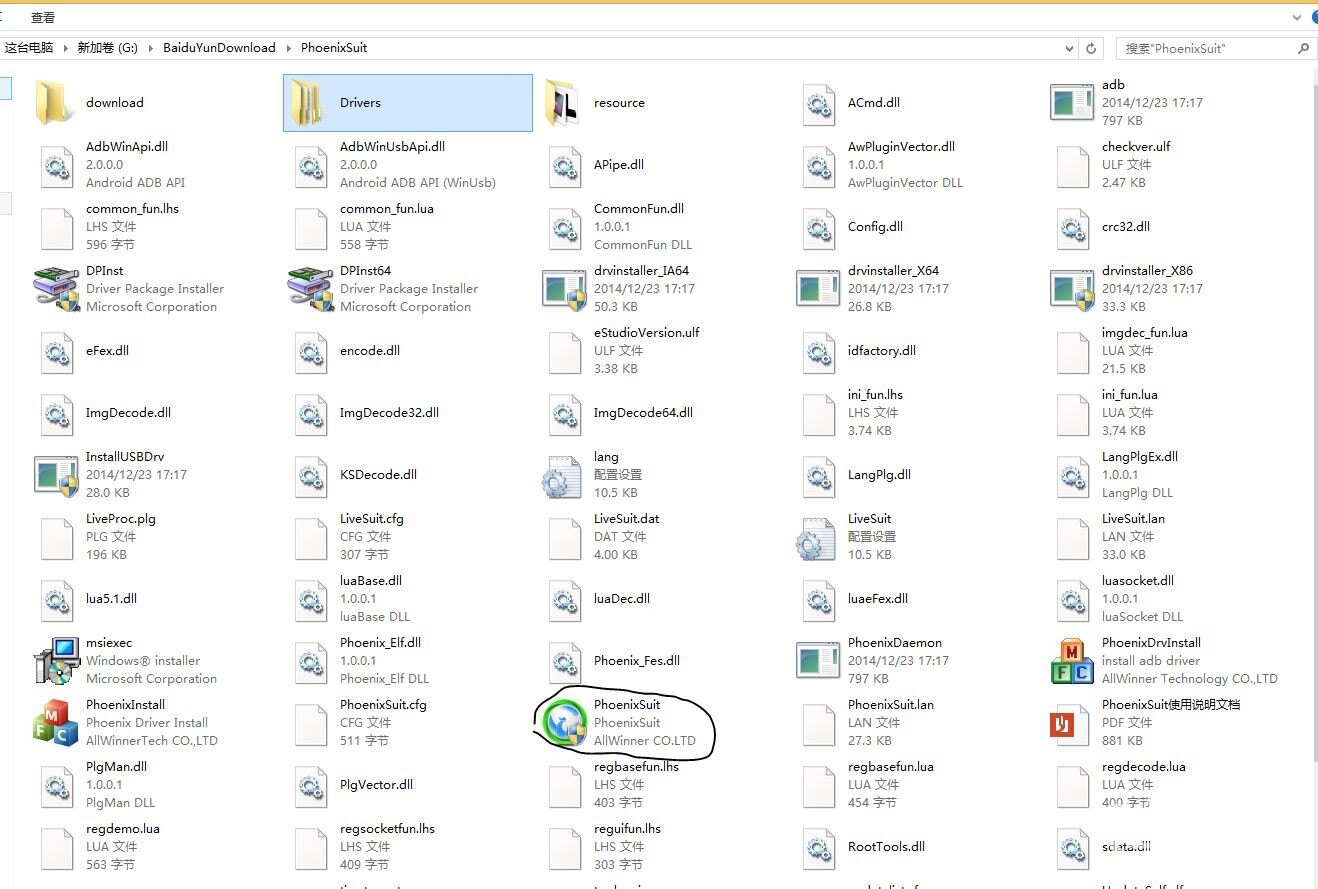Viewport: 1318px width, 889px height.
Task: Click the LiveSuit configuration settings gear icon
Action: pyautogui.click(x=817, y=537)
